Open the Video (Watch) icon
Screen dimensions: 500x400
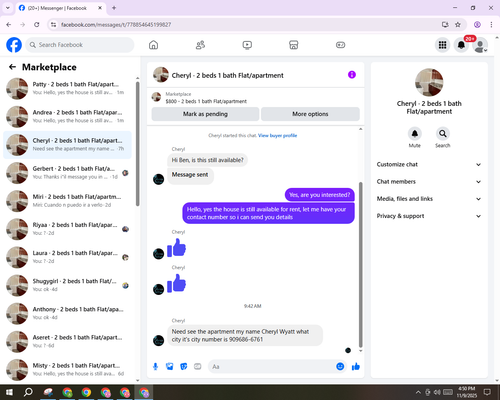point(247,45)
